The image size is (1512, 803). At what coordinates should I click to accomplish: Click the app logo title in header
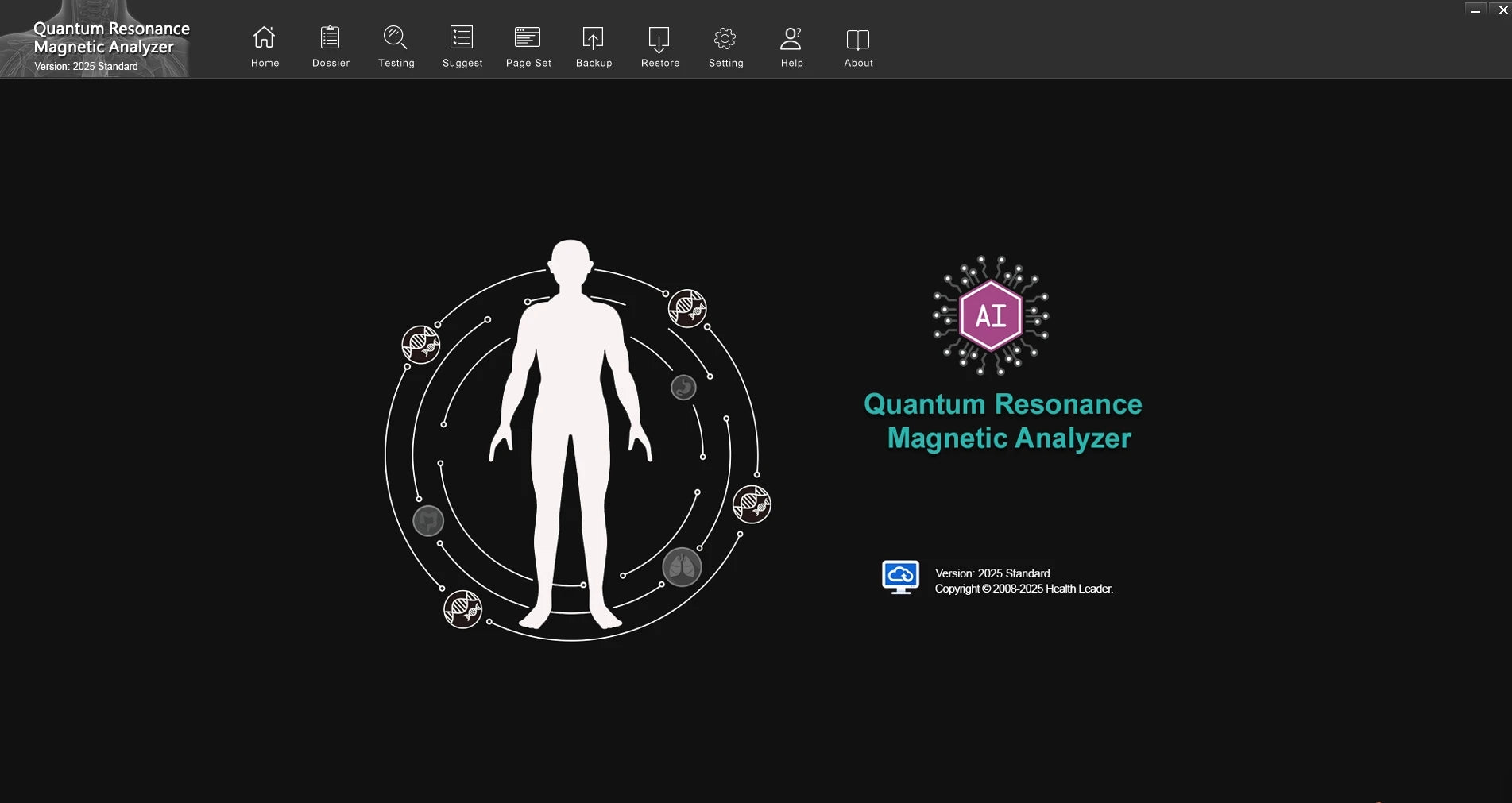111,38
